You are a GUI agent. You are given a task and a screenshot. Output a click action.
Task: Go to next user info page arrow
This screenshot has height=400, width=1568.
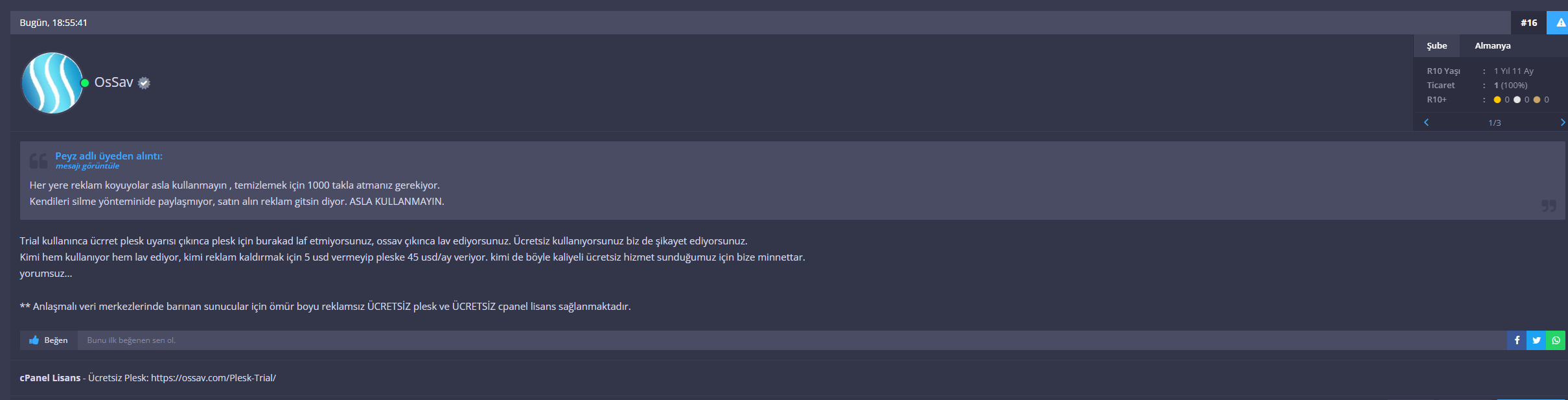1563,123
